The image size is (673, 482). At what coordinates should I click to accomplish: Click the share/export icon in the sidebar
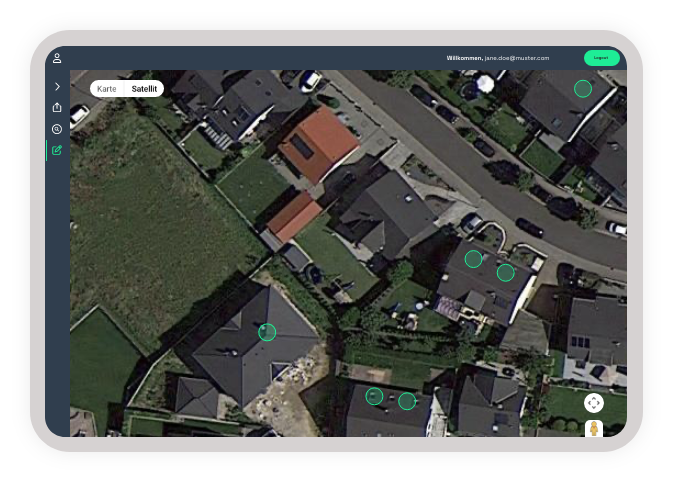57,108
